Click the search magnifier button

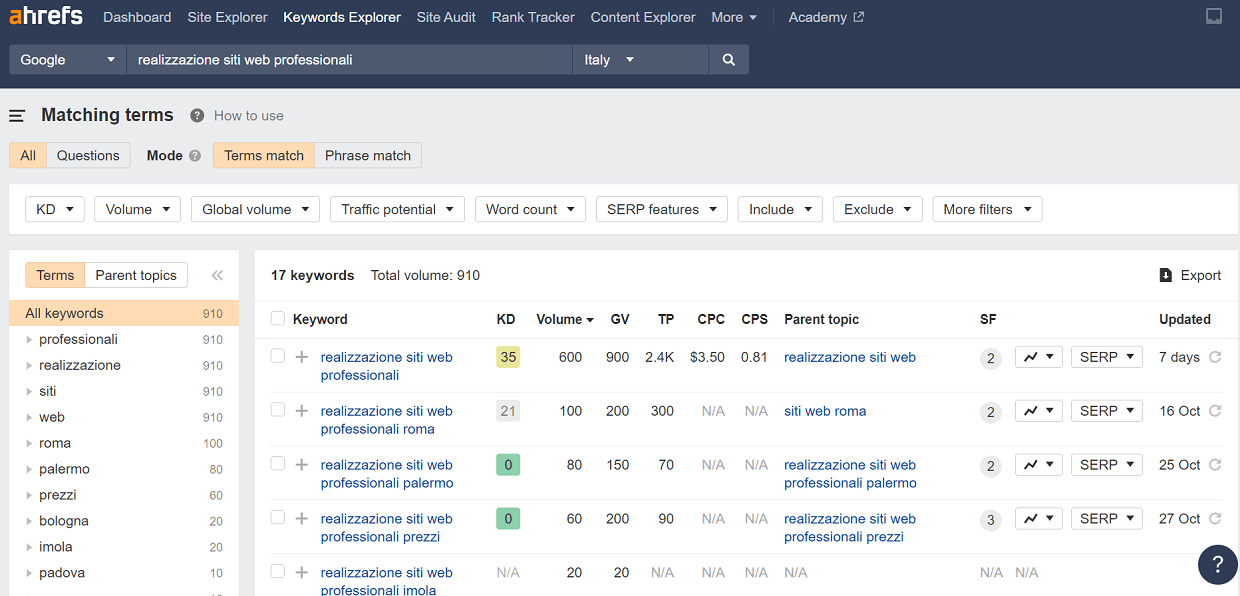point(728,60)
